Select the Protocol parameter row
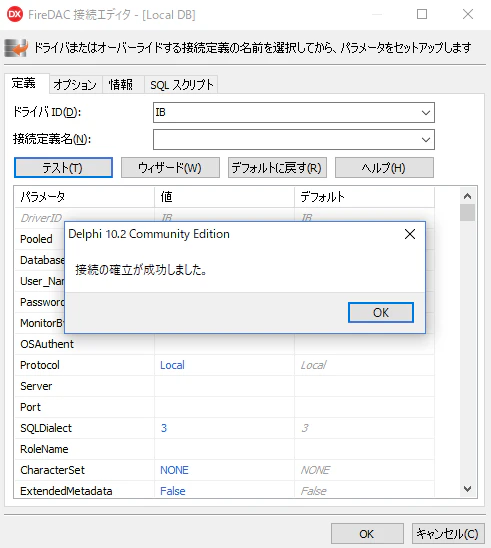The height and width of the screenshot is (548, 491). coord(224,365)
